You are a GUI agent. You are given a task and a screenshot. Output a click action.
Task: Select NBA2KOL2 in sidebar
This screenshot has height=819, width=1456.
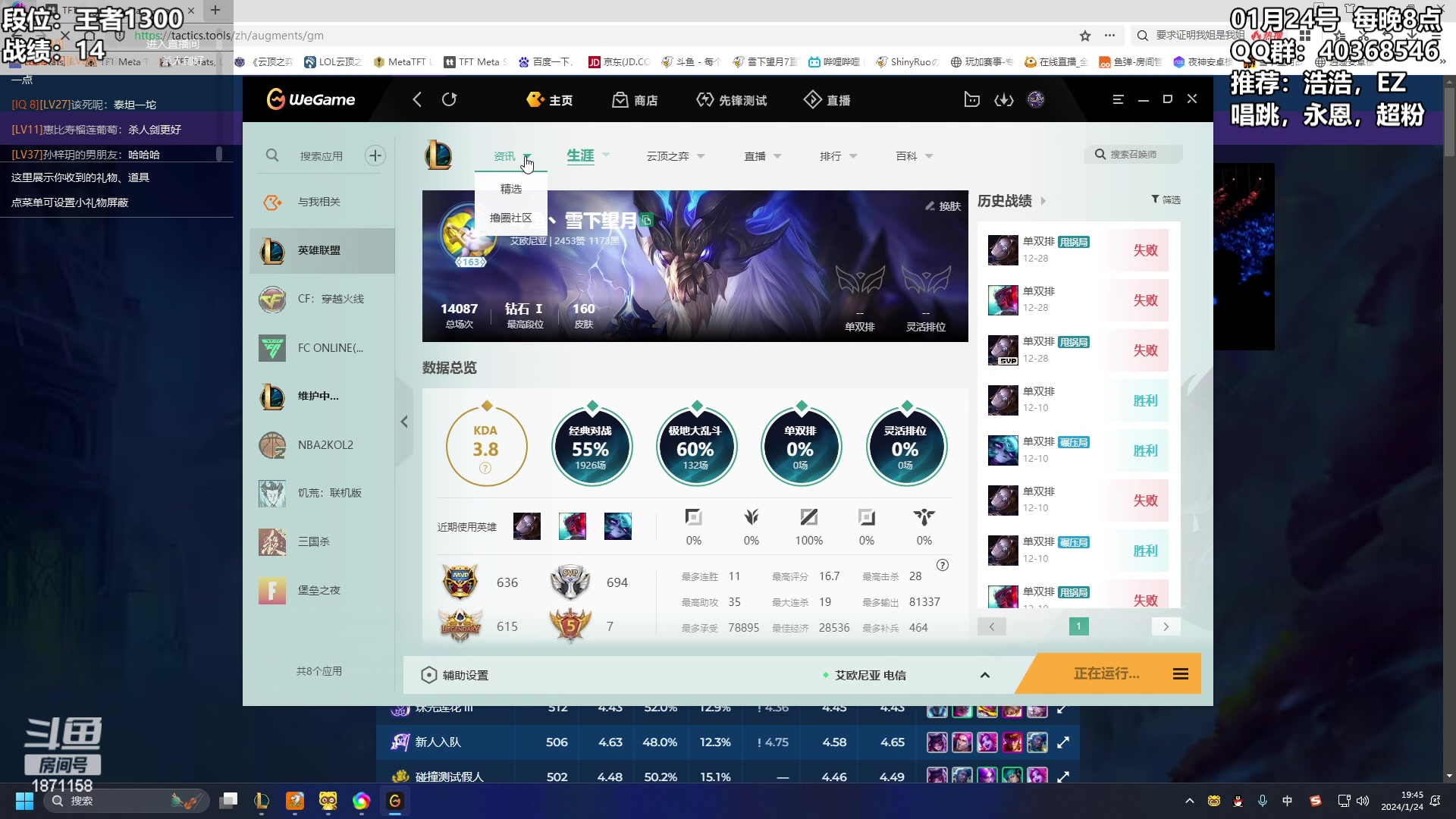[x=322, y=444]
